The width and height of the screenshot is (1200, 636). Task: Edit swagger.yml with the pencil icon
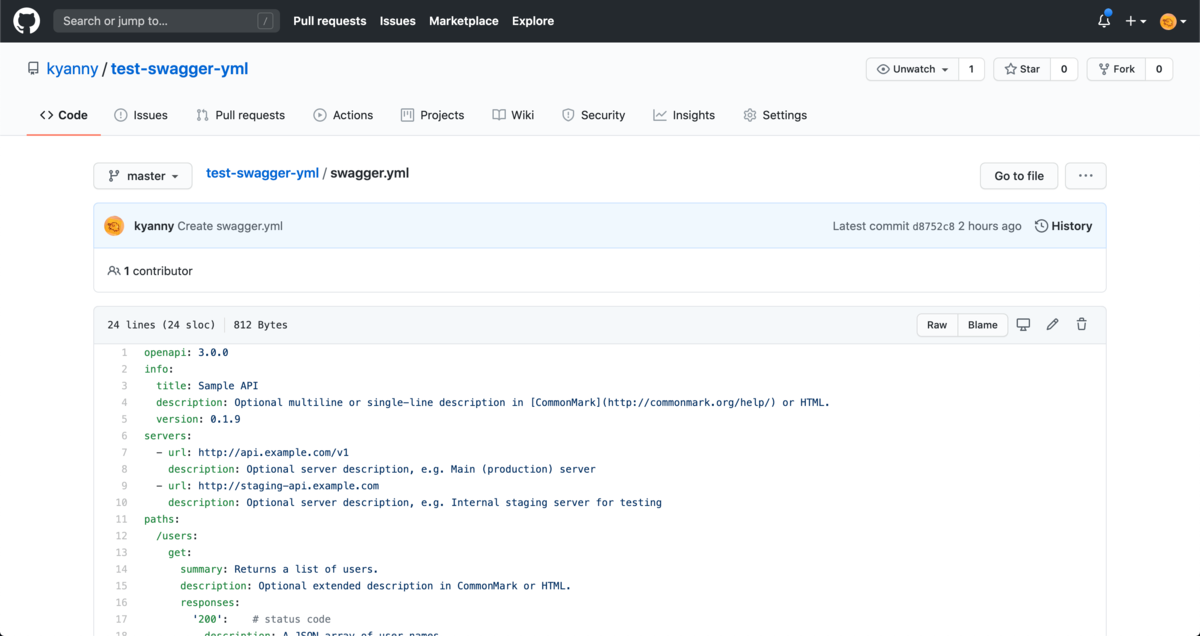1052,324
